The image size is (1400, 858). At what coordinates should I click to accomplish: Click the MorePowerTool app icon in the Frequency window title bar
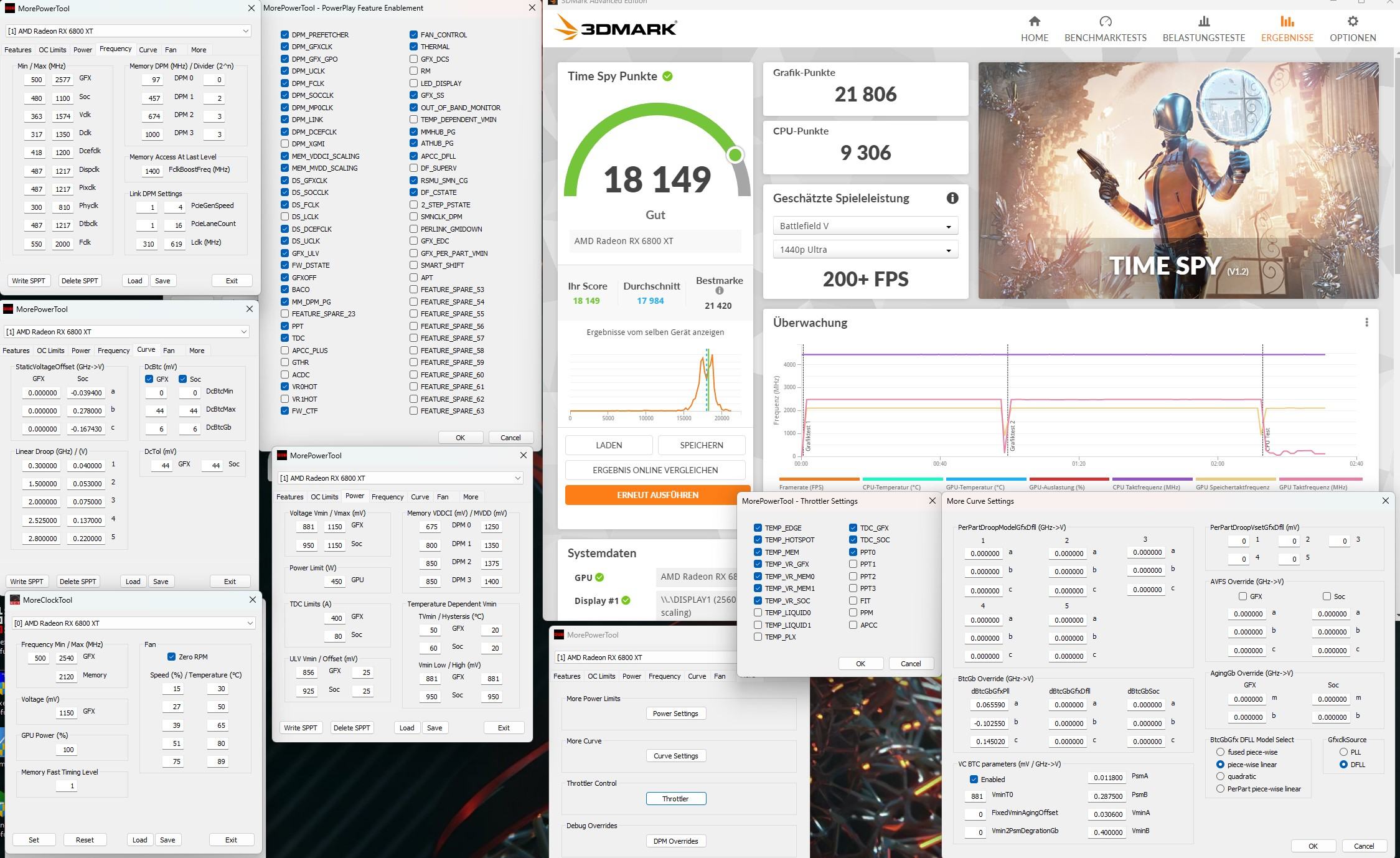10,8
